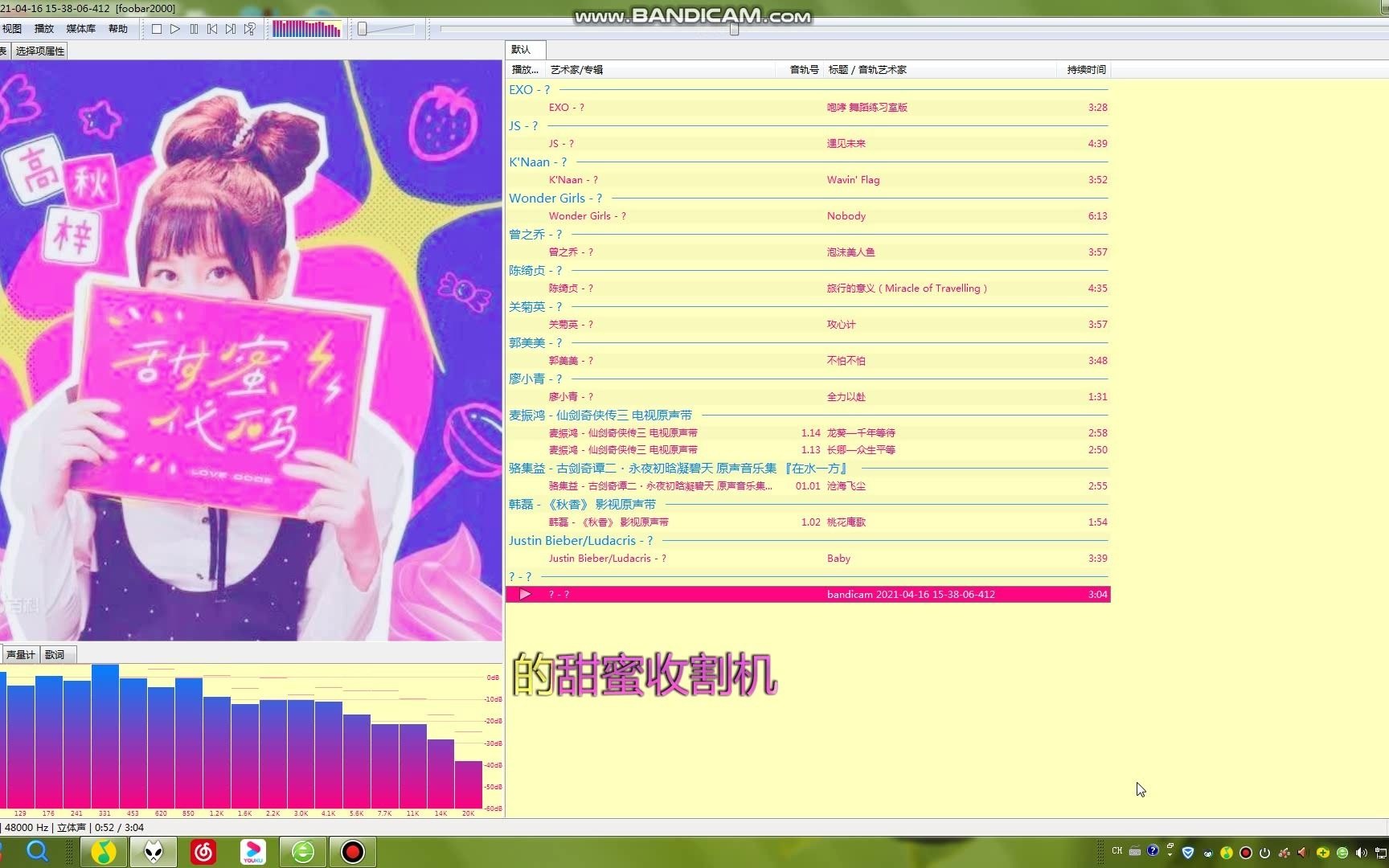
Task: Switch to the 声量计 tab
Action: pos(20,654)
